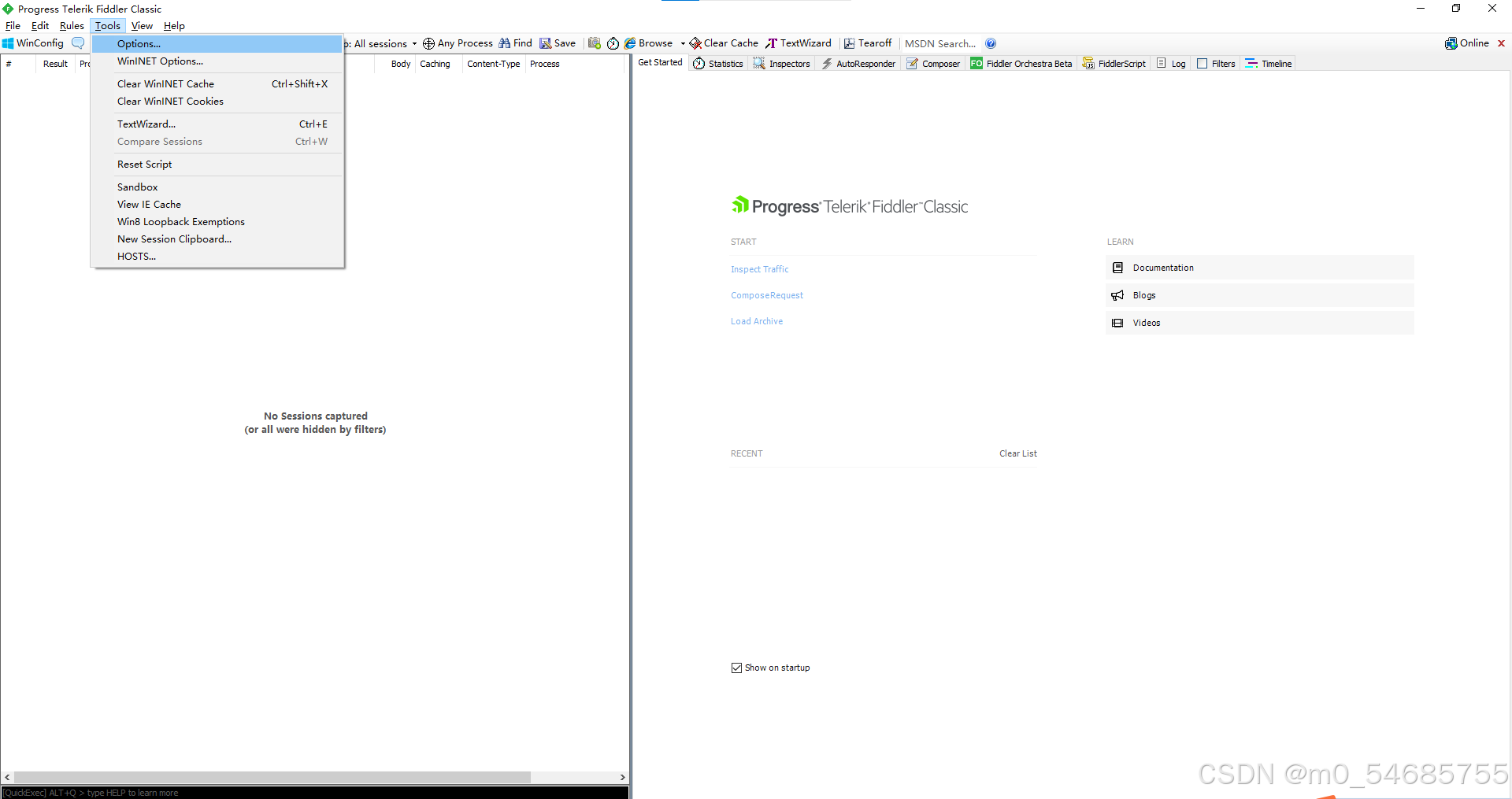Open the Blogs link

tap(1259, 295)
